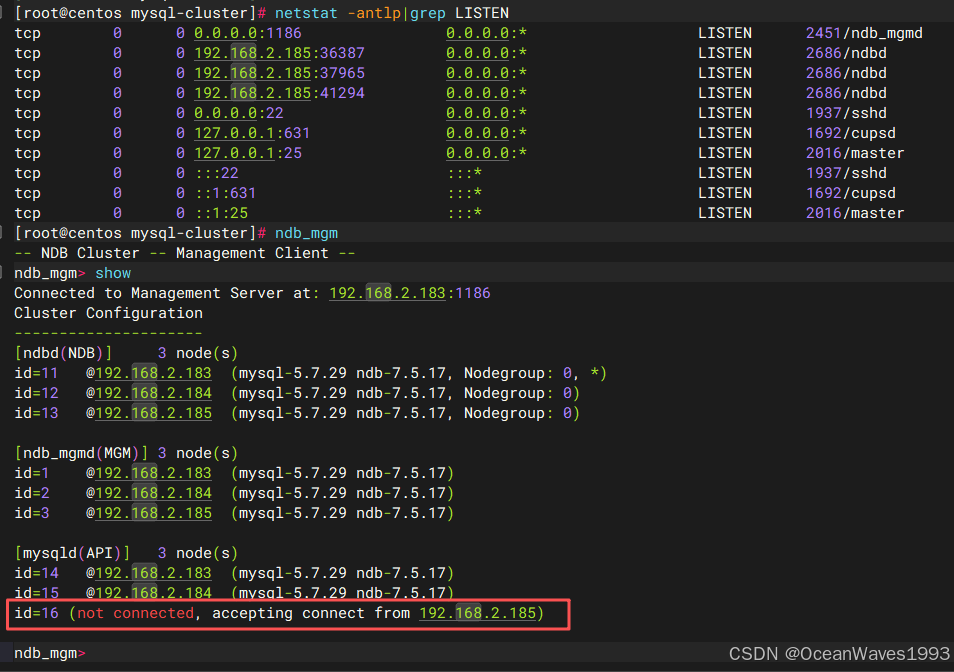The image size is (954, 672).
Task: Click the NDB Cluster Management Client banner line
Action: coord(184,254)
